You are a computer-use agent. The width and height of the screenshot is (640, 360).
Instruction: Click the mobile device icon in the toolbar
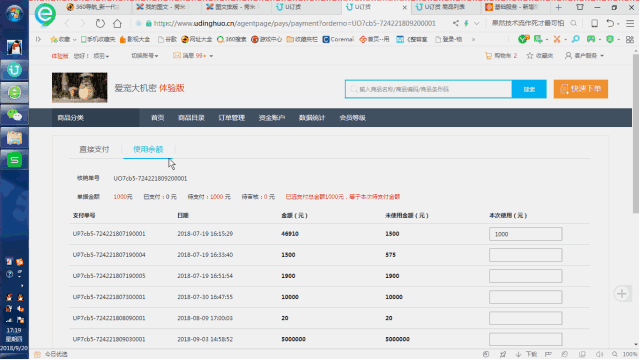click(595, 23)
